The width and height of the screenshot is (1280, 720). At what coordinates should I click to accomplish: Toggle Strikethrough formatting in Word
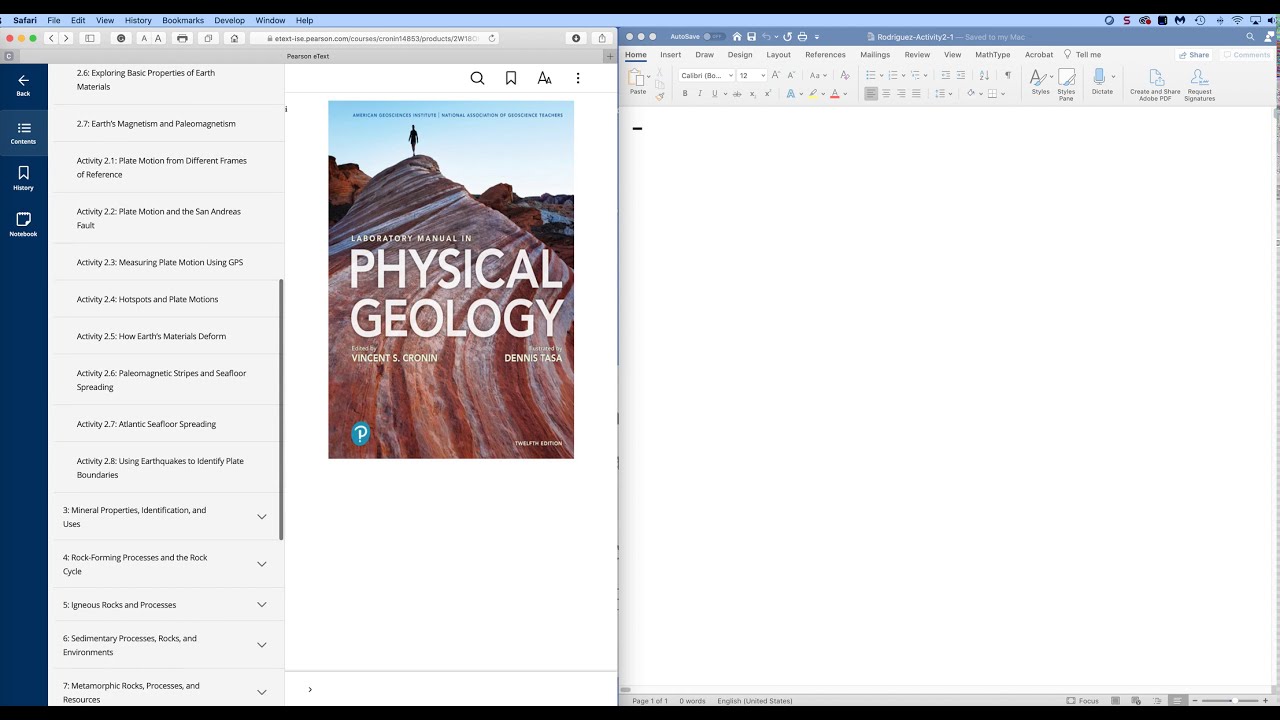[737, 94]
